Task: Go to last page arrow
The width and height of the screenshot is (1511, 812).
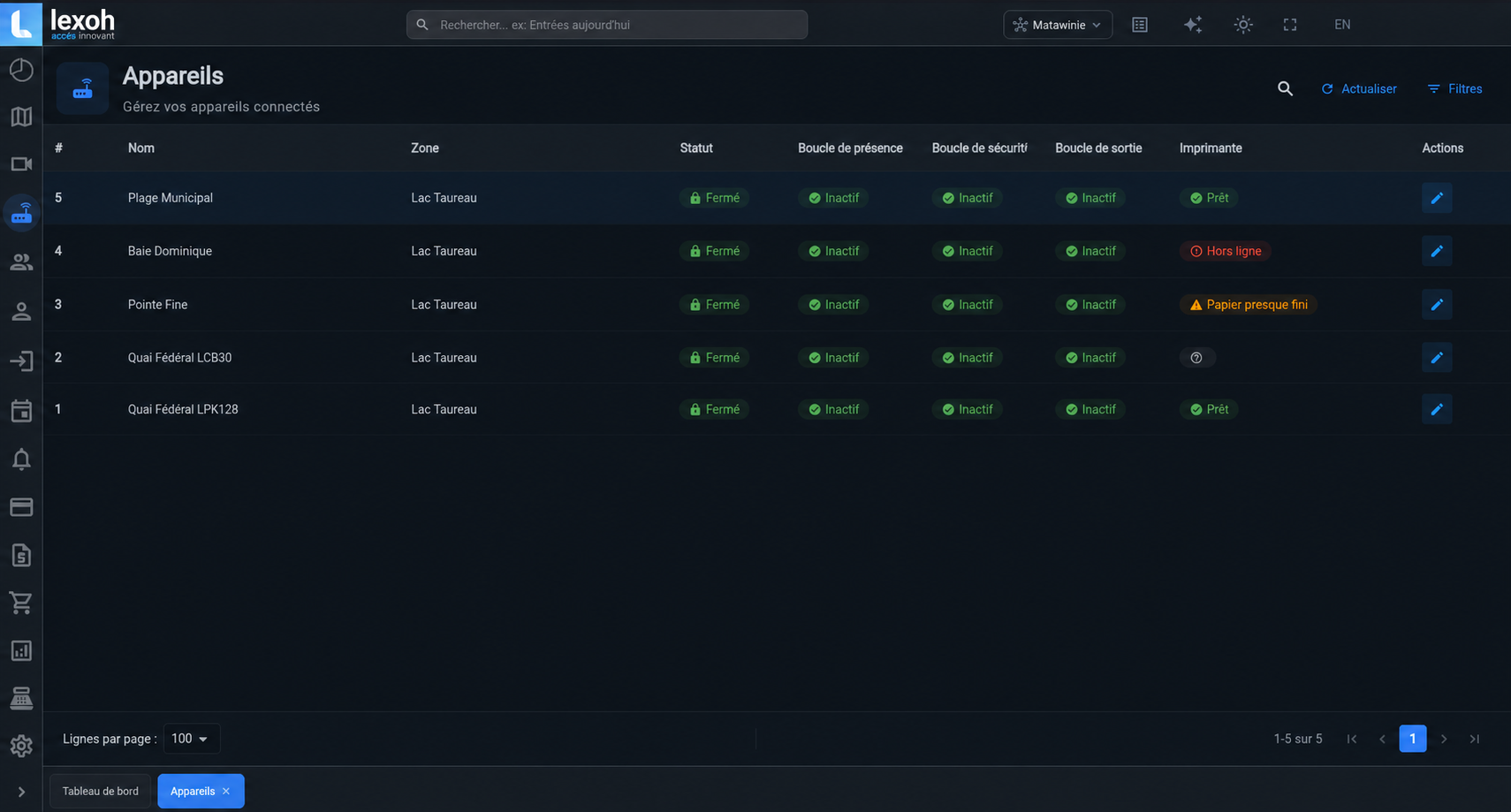Action: click(1475, 739)
